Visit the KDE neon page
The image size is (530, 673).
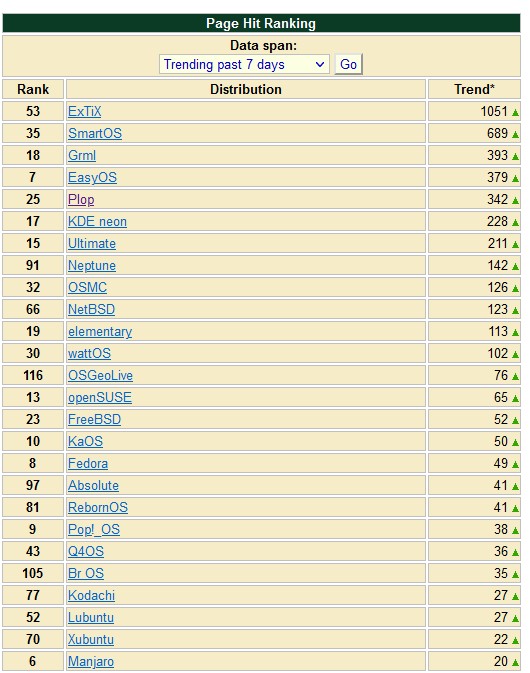pyautogui.click(x=97, y=221)
